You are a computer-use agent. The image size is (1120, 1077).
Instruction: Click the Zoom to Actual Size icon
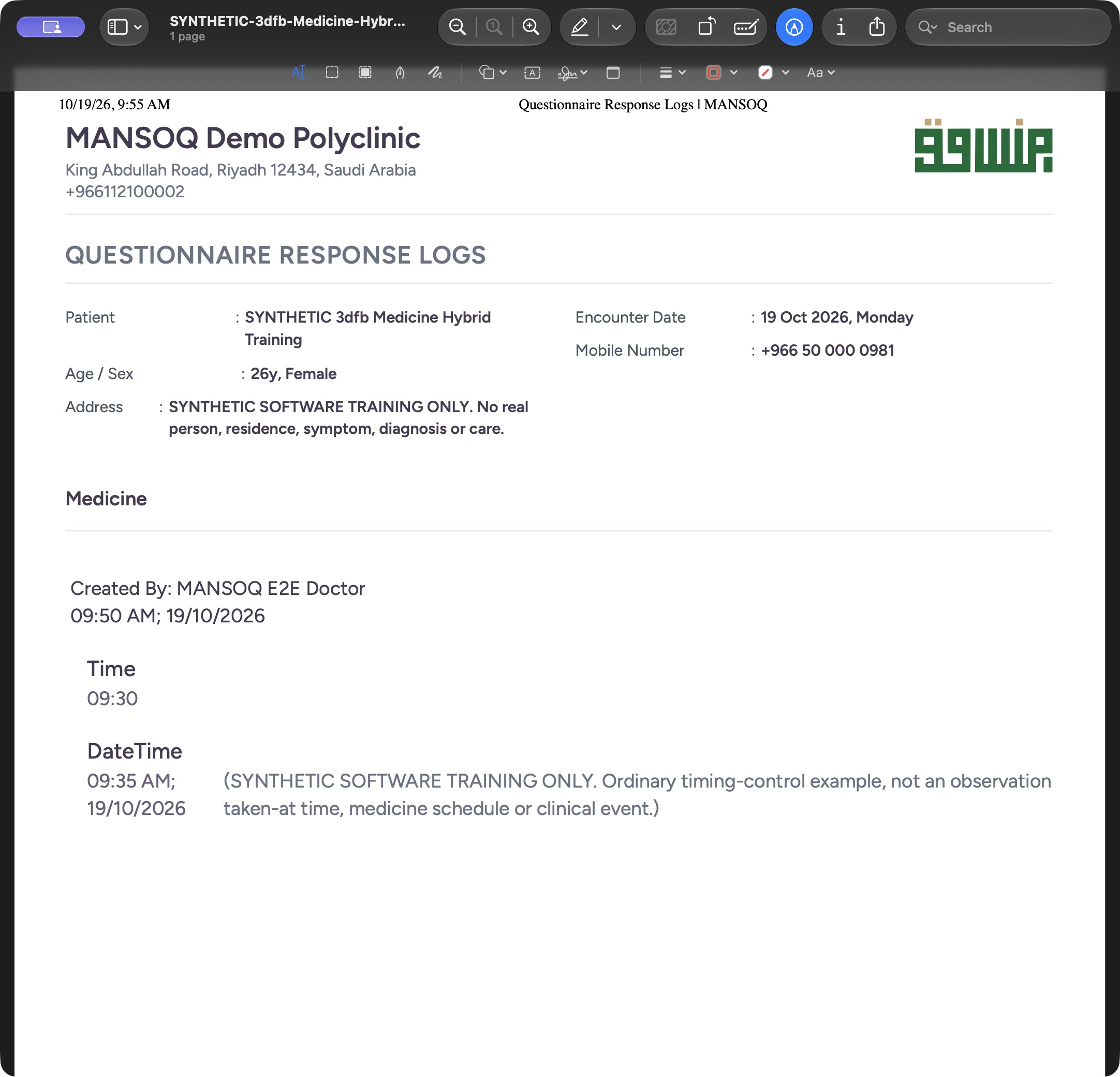(x=494, y=27)
